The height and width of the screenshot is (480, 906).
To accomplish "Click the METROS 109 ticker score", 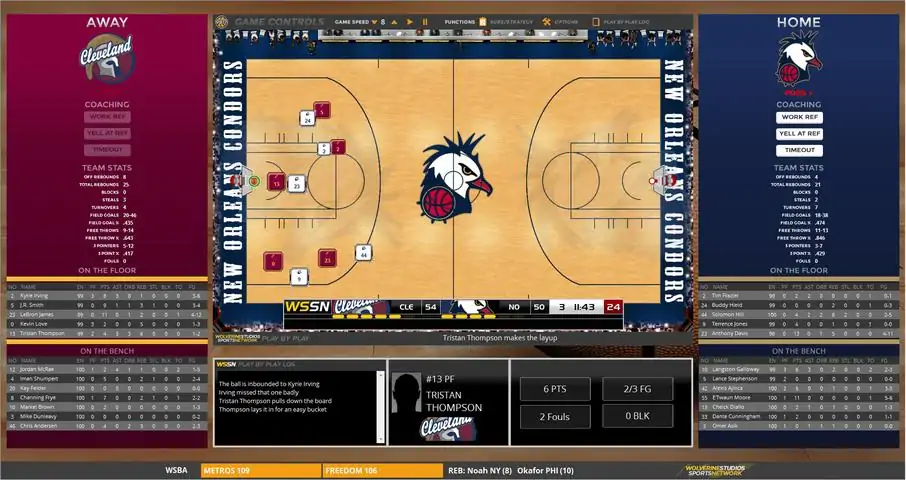I will tap(261, 471).
